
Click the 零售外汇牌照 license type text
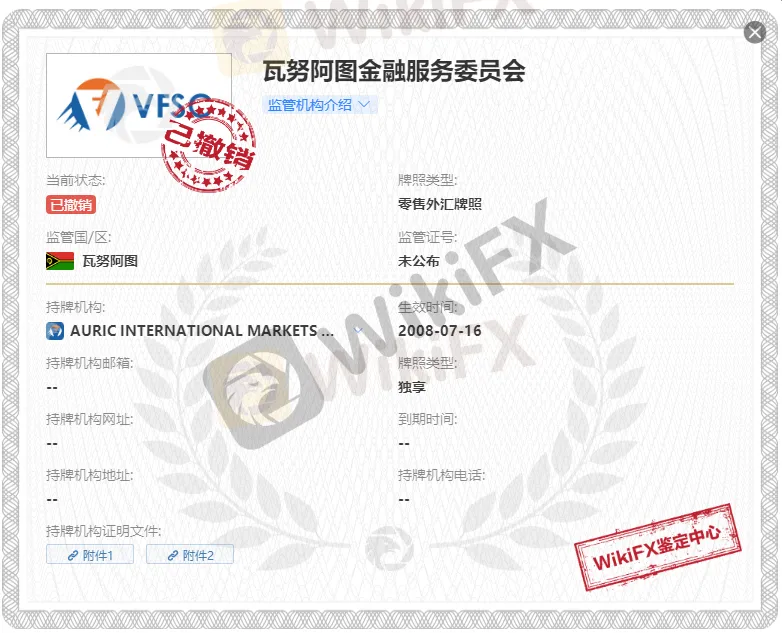[440, 204]
